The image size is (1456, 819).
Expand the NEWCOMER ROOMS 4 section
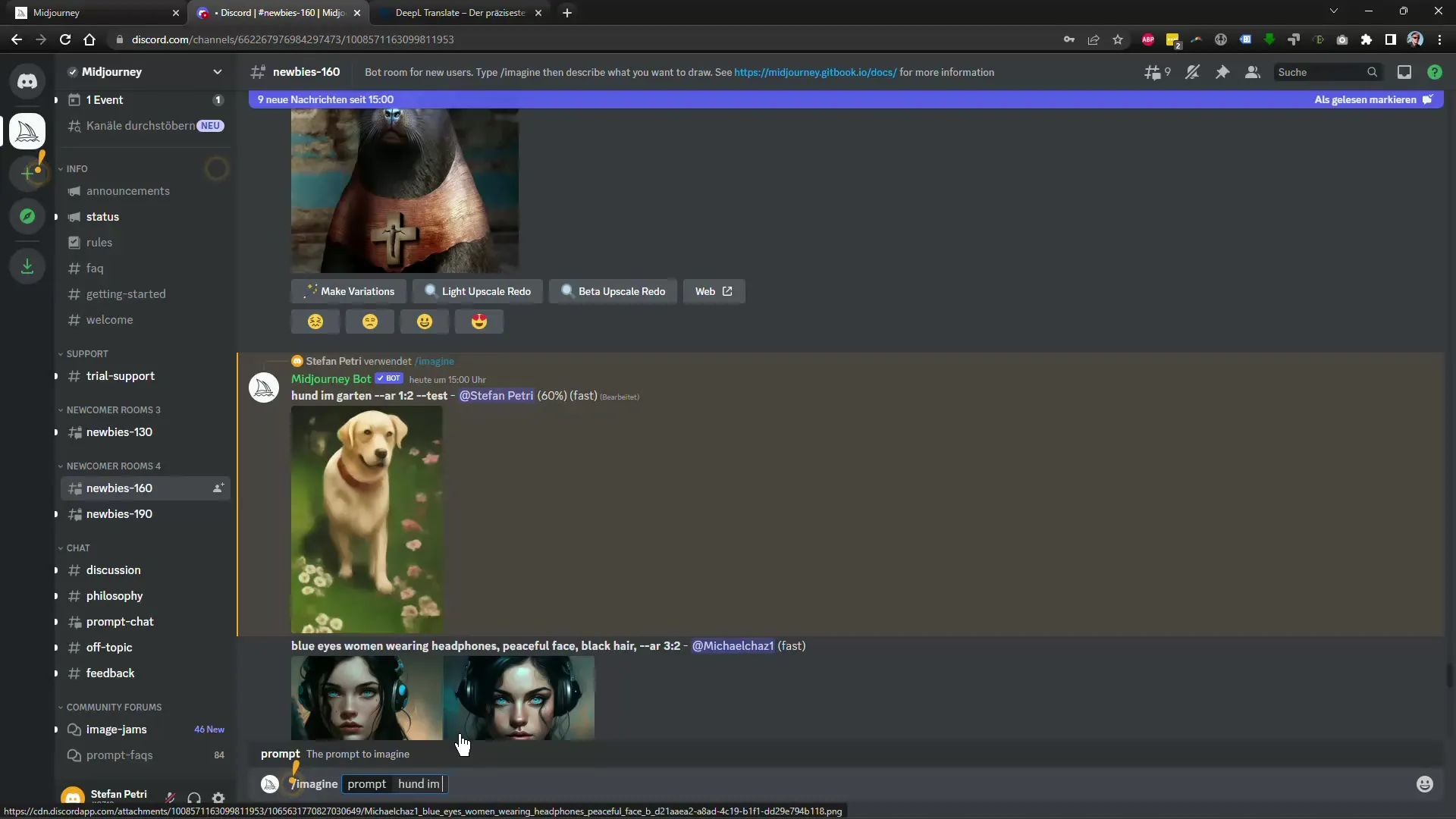coord(113,465)
